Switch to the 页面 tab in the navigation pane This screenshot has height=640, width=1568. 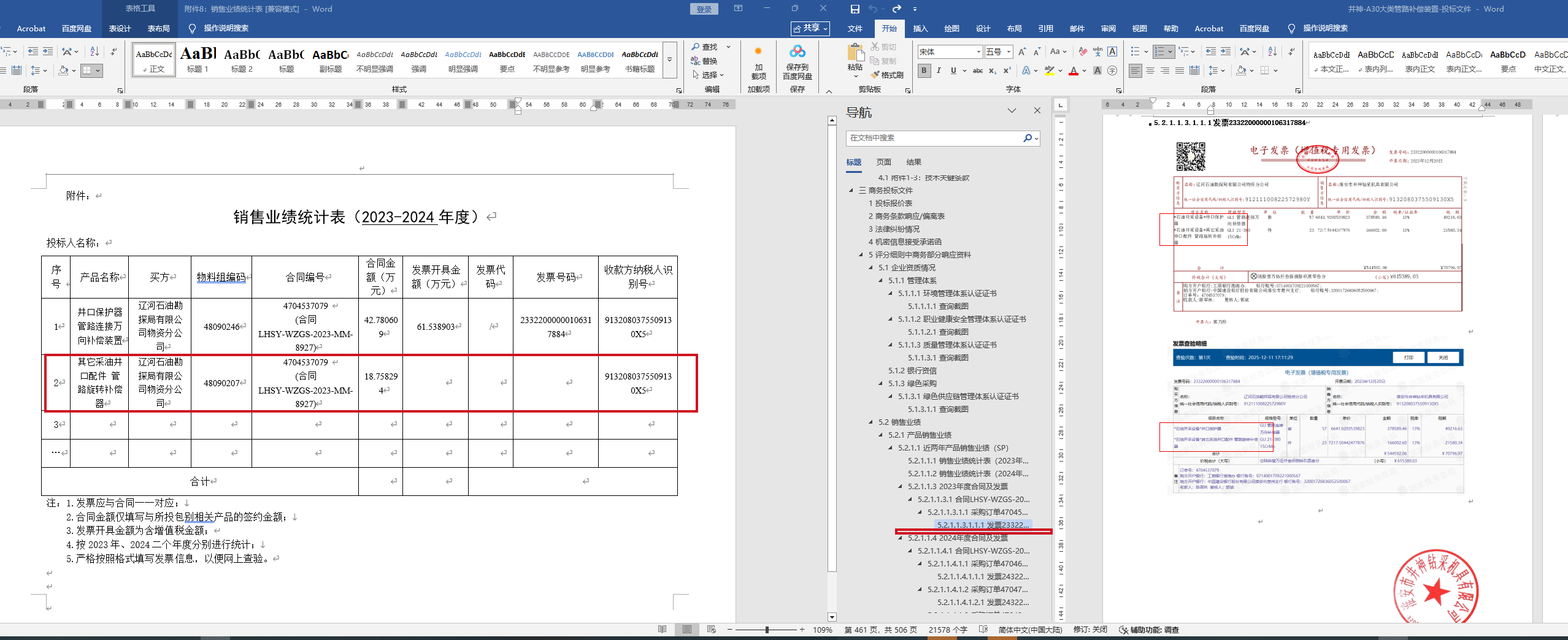pyautogui.click(x=884, y=162)
